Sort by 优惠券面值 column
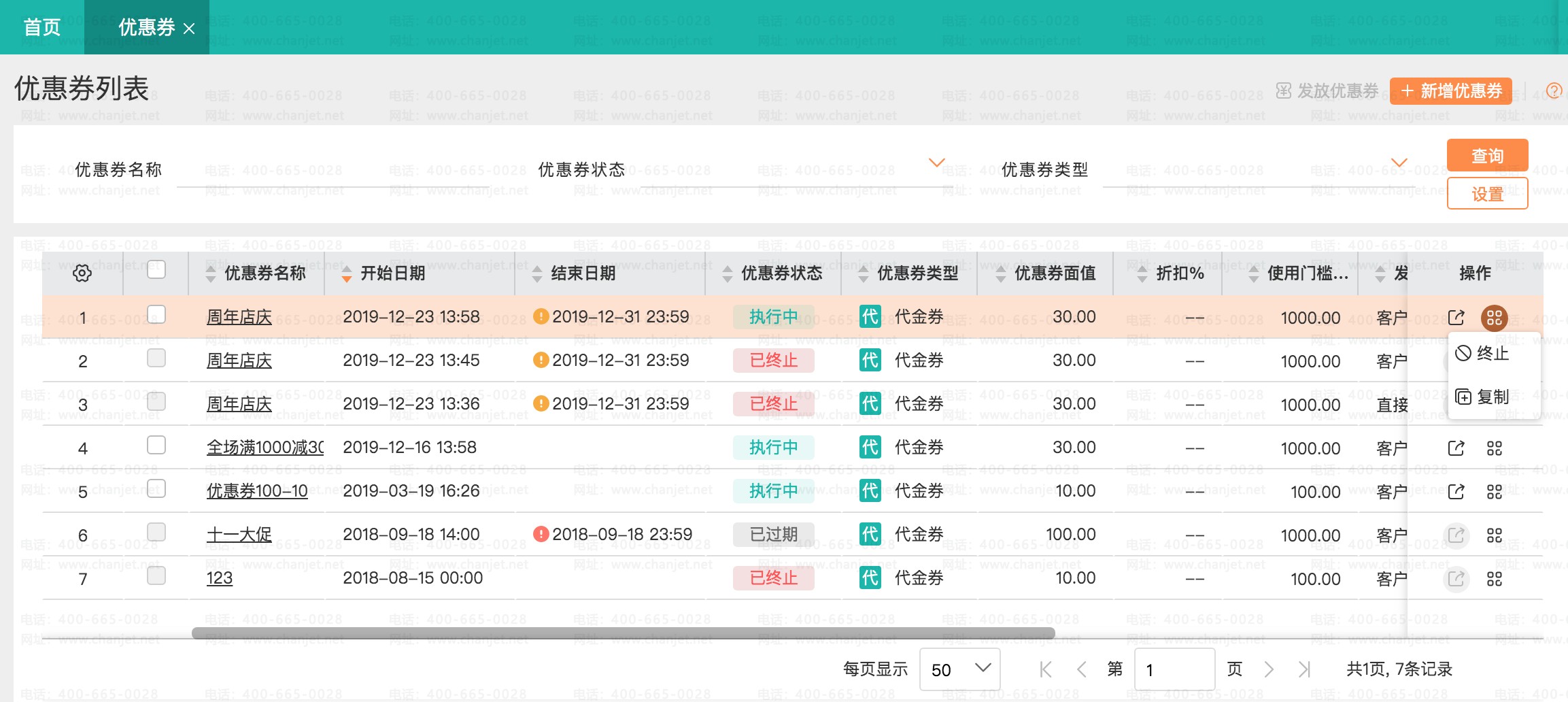The width and height of the screenshot is (1568, 702). 1000,273
